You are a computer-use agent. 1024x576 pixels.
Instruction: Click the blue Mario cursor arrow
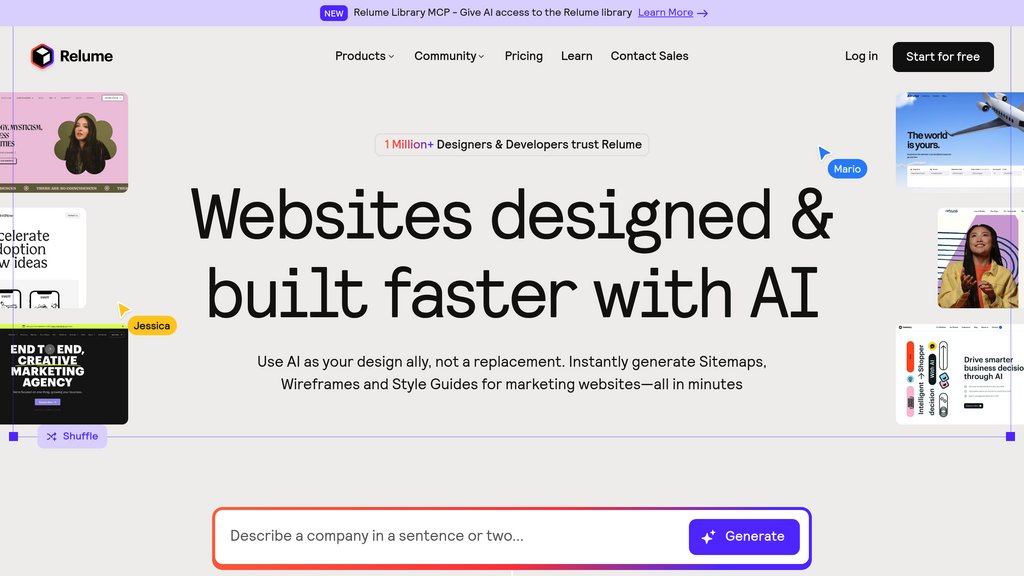pos(824,153)
